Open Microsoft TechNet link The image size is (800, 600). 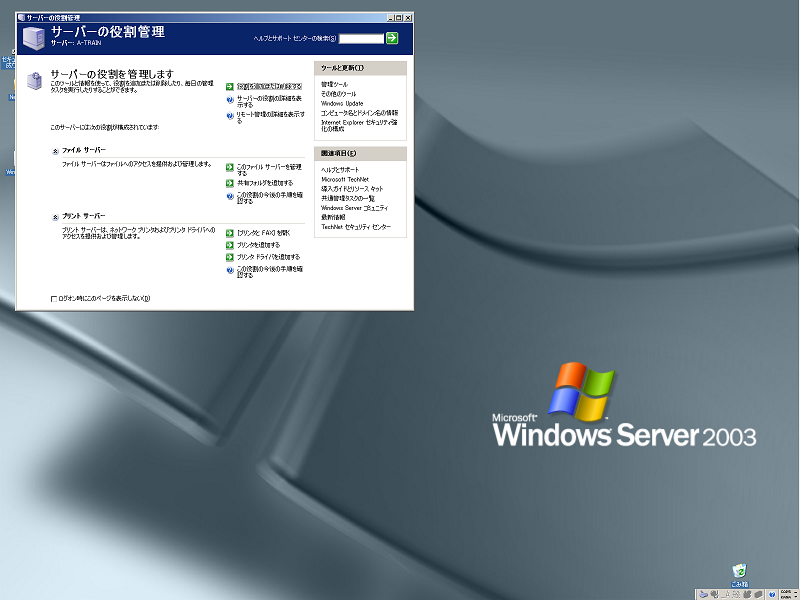click(x=345, y=179)
